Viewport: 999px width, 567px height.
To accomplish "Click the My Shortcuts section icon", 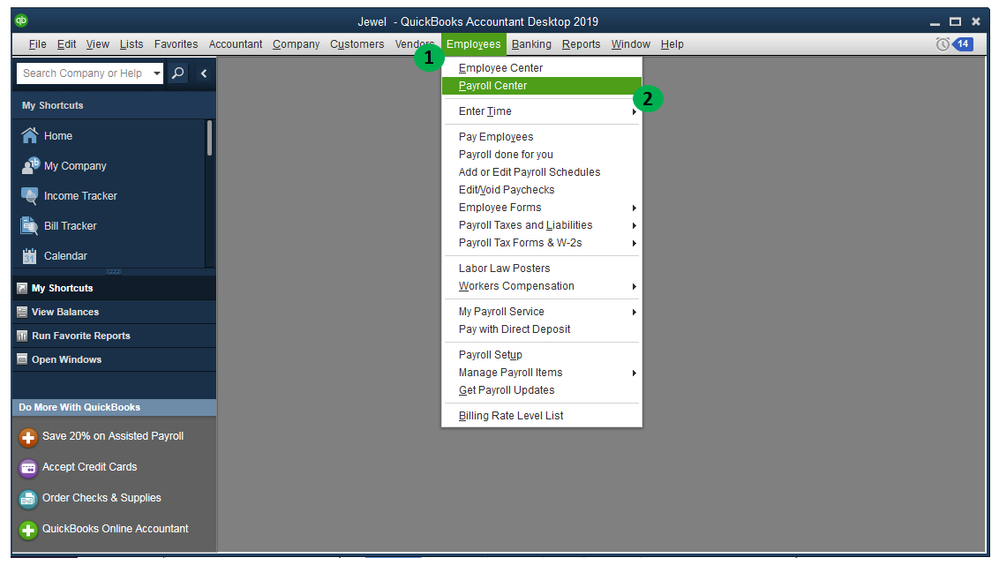I will pyautogui.click(x=22, y=288).
